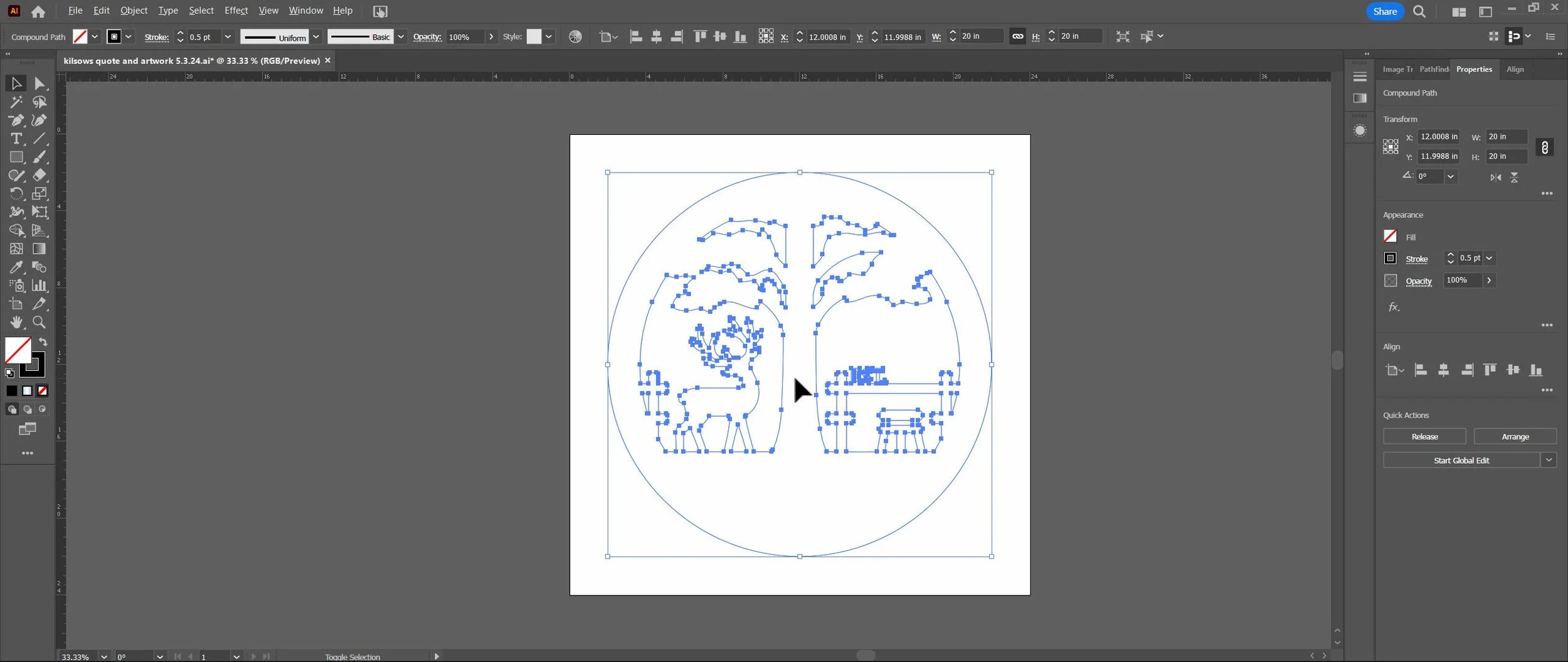Viewport: 1568px width, 662px height.
Task: Enable Draw Behind mode
Action: (x=27, y=409)
